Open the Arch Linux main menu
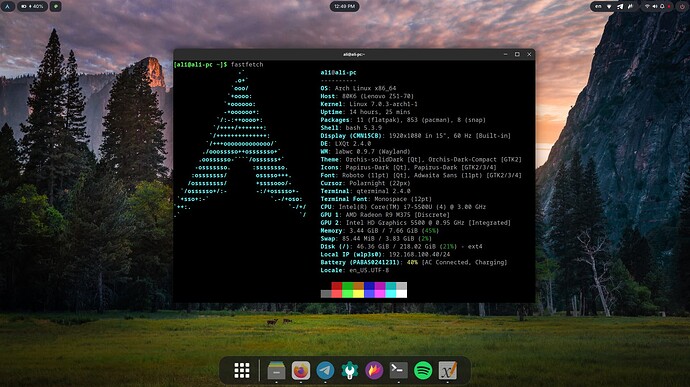Screen dimensions: 690x387 7,6
